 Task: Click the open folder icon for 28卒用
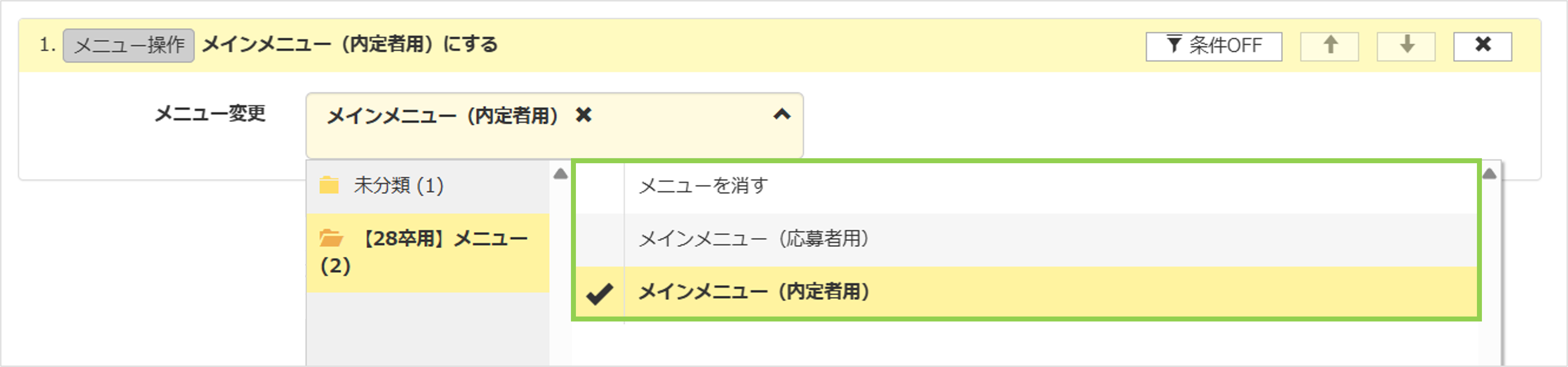tap(331, 238)
